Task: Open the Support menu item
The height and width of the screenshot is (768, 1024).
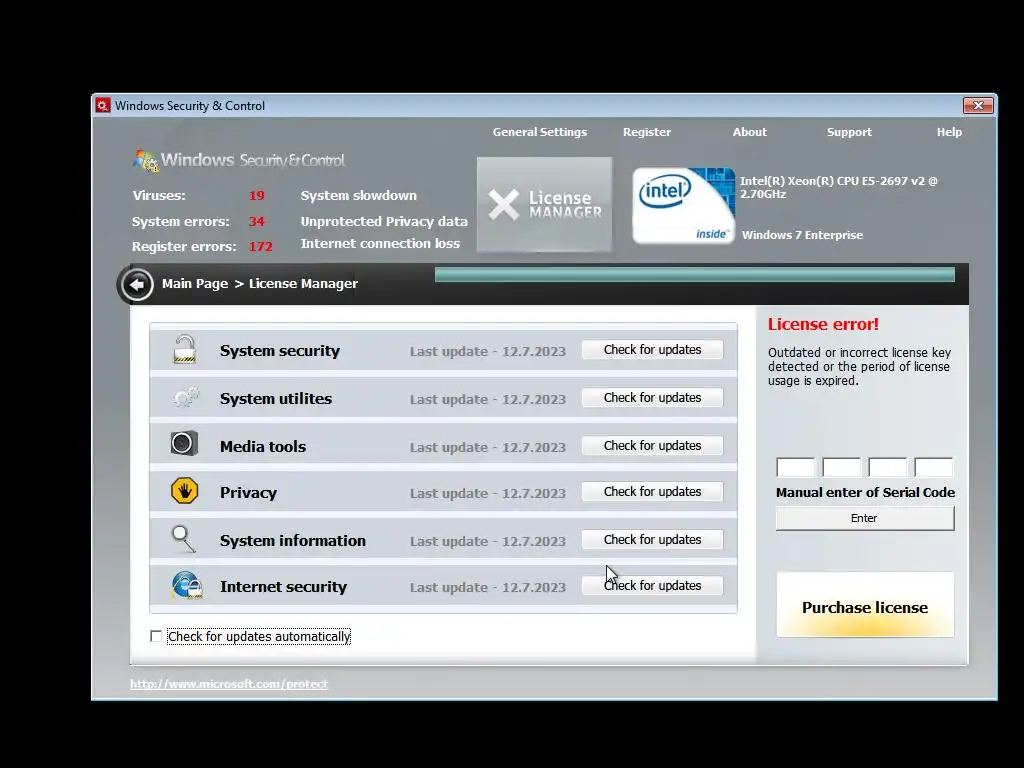Action: (849, 132)
